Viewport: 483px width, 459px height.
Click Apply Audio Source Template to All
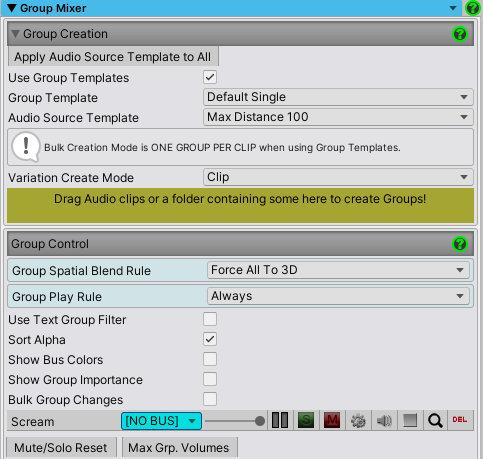pyautogui.click(x=113, y=57)
